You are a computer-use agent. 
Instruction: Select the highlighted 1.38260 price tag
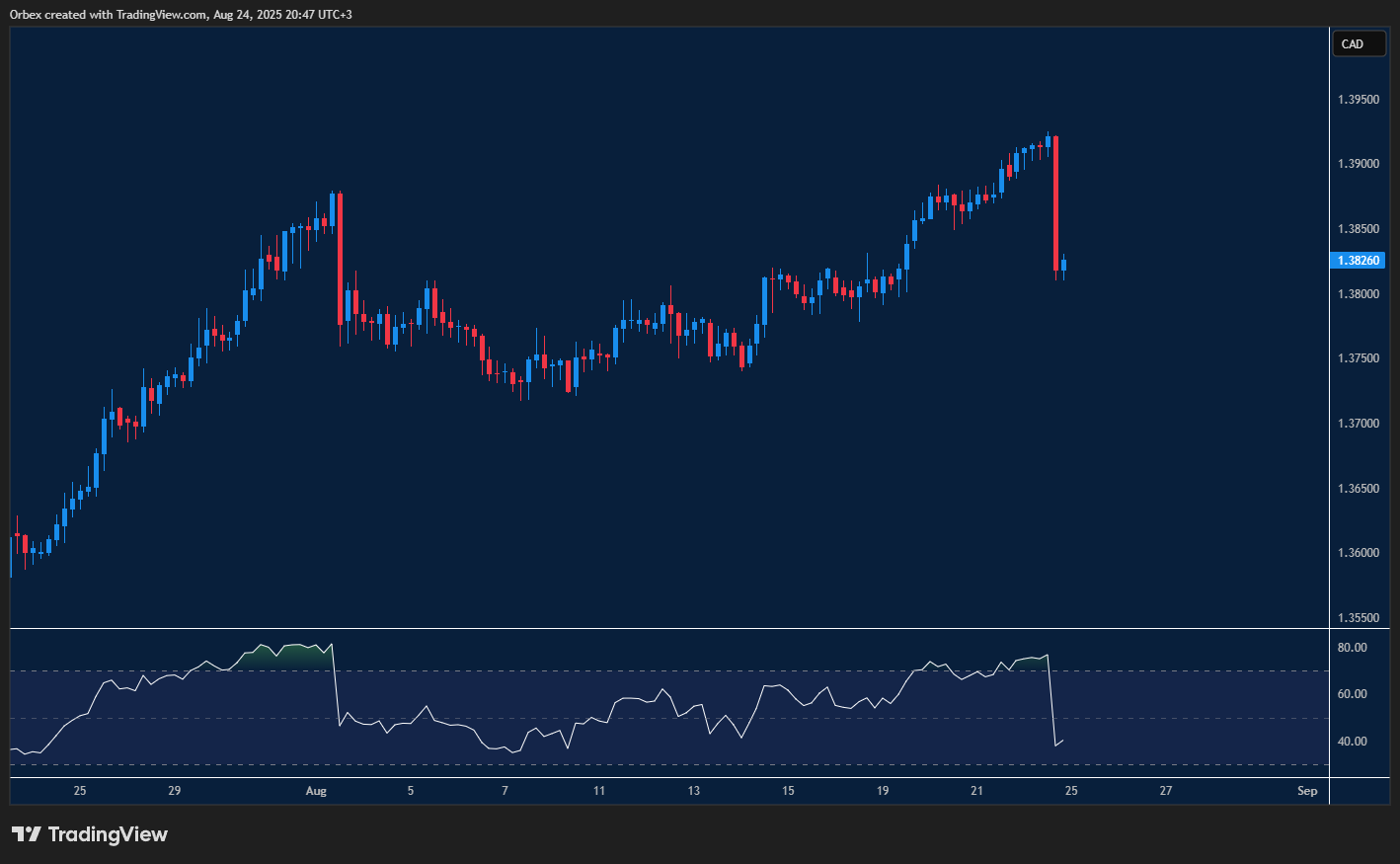pos(1358,260)
